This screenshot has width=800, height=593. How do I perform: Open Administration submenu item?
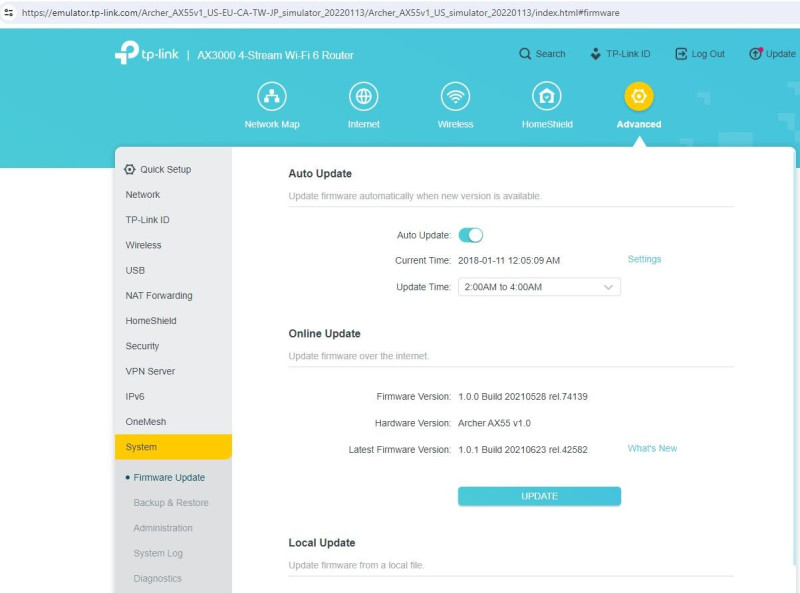pos(163,528)
